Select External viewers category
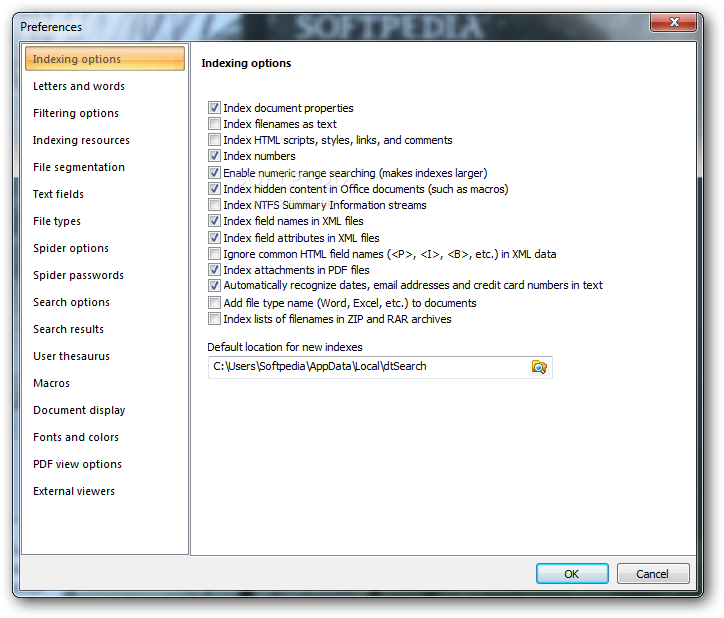The image size is (724, 618). click(105, 491)
